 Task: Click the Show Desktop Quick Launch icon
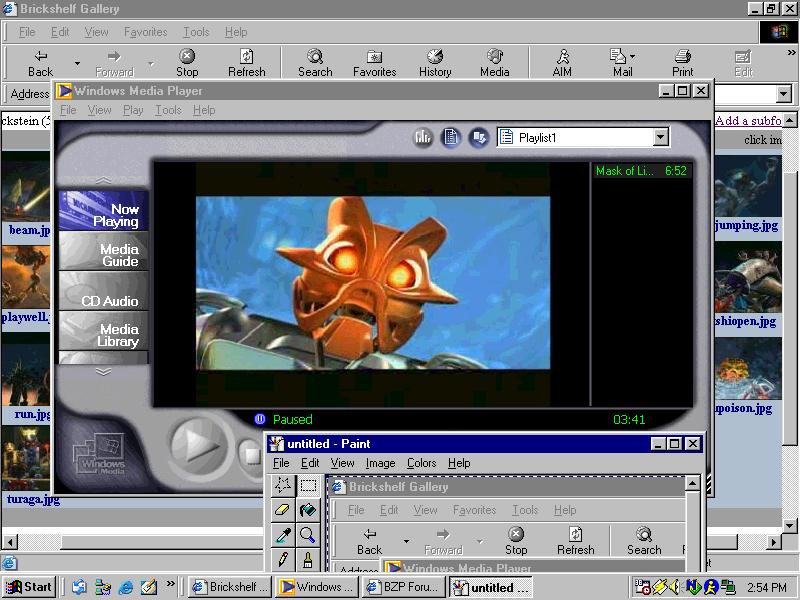tap(148, 587)
